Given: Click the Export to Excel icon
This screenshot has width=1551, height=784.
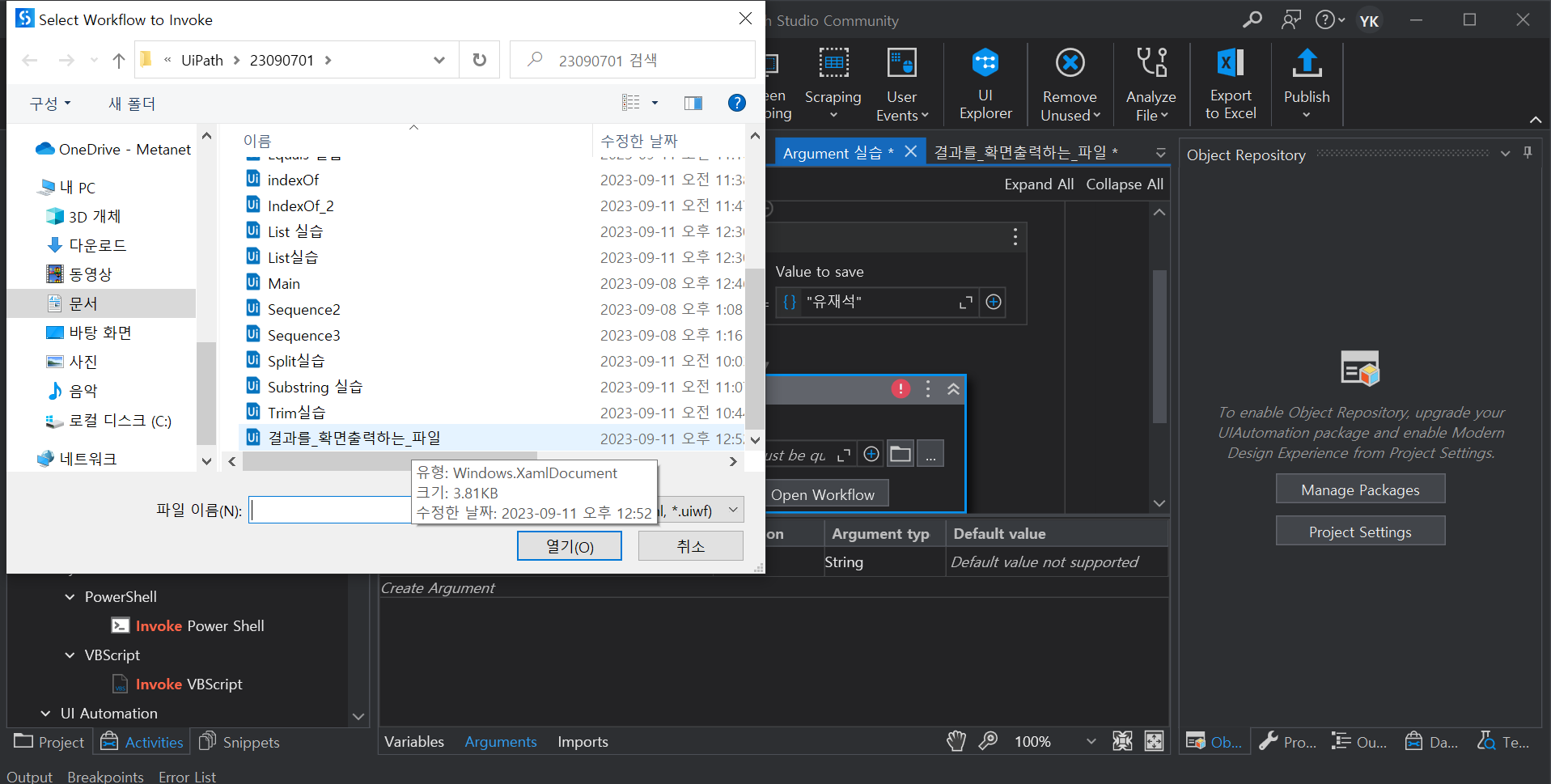Looking at the screenshot, I should (x=1230, y=62).
